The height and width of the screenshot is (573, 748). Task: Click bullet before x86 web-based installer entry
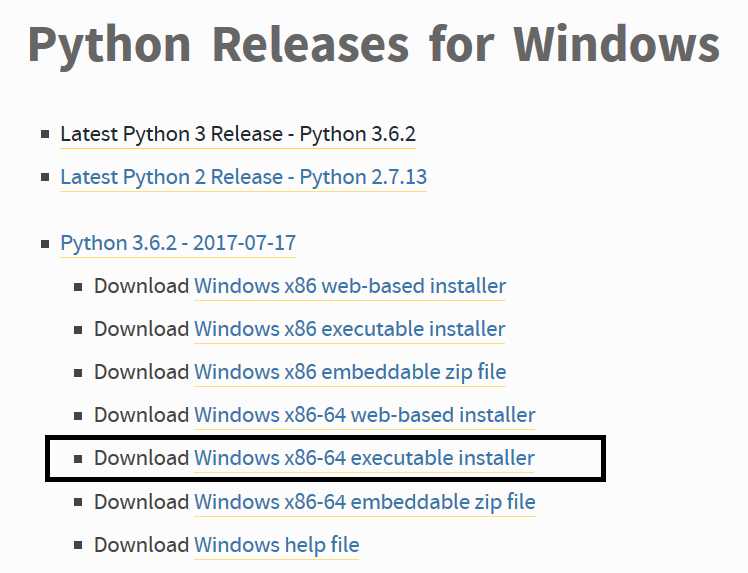(78, 287)
